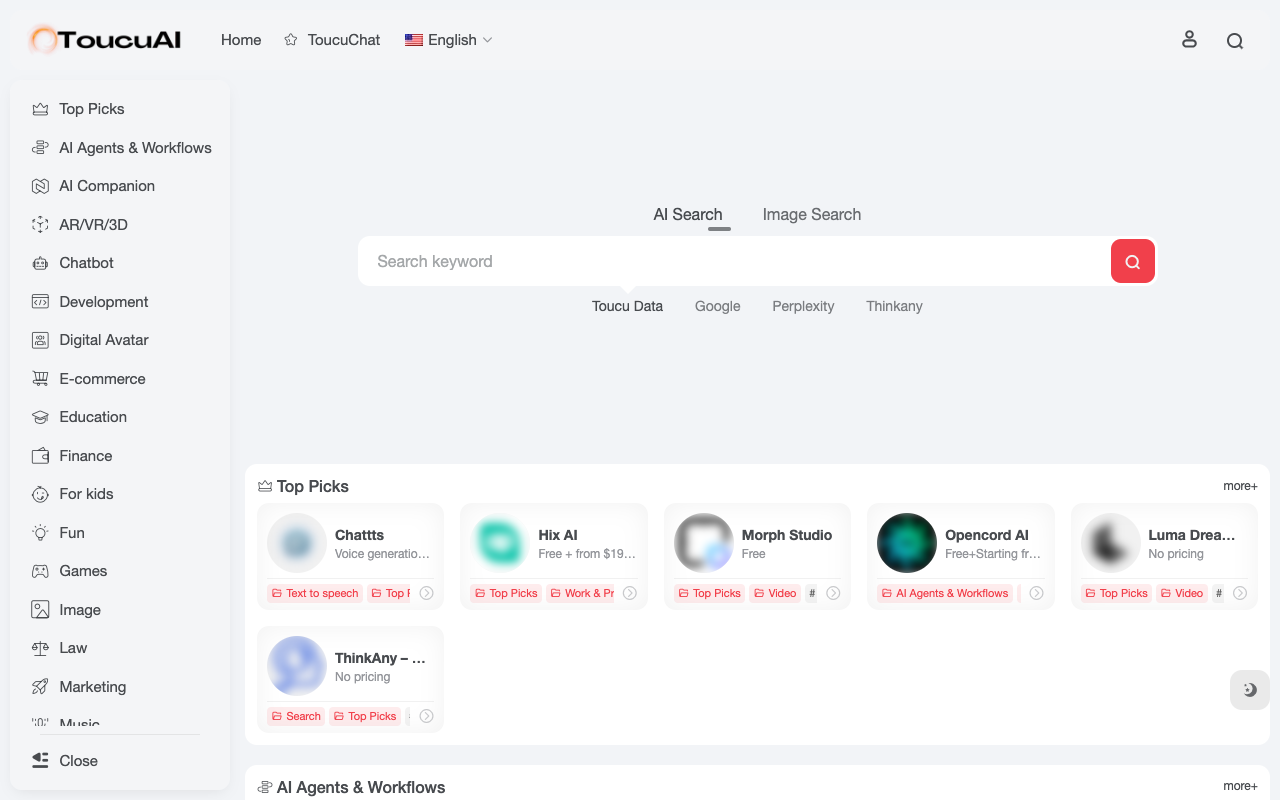Screen dimensions: 1280x800
Task: Click the red search submit button
Action: click(1133, 261)
